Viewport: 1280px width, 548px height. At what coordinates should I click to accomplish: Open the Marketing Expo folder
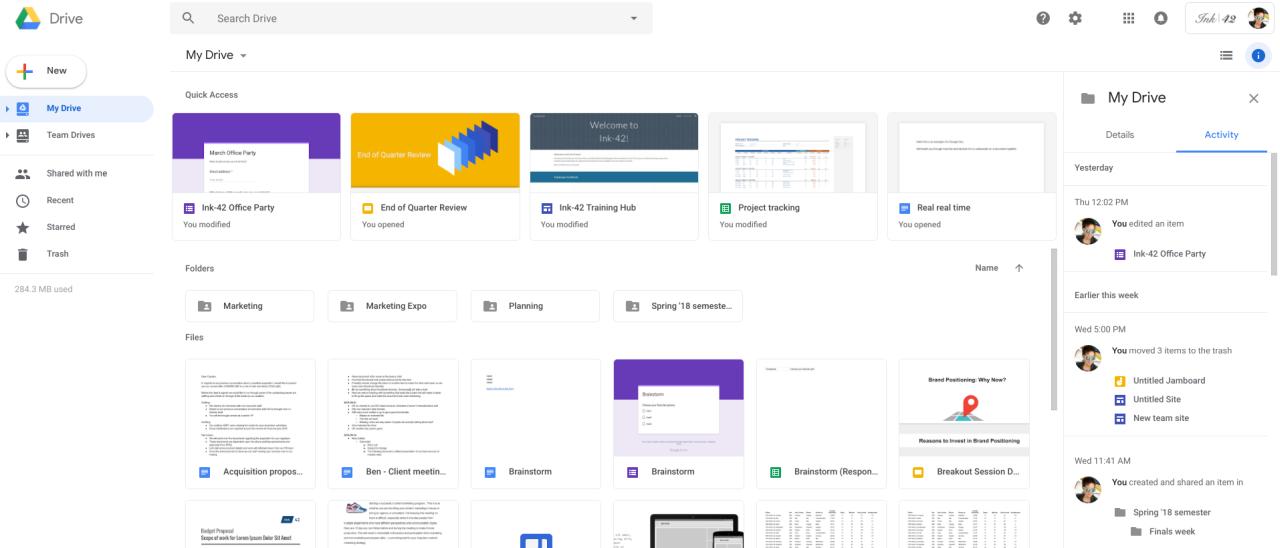coord(393,306)
